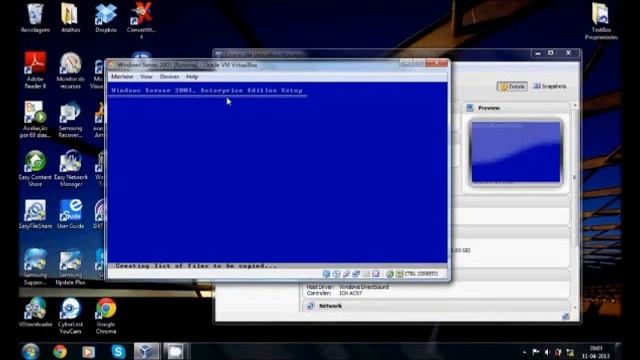640x360 pixels.
Task: Click the VM preview thumbnail in VirtualBox Manager
Action: point(516,153)
